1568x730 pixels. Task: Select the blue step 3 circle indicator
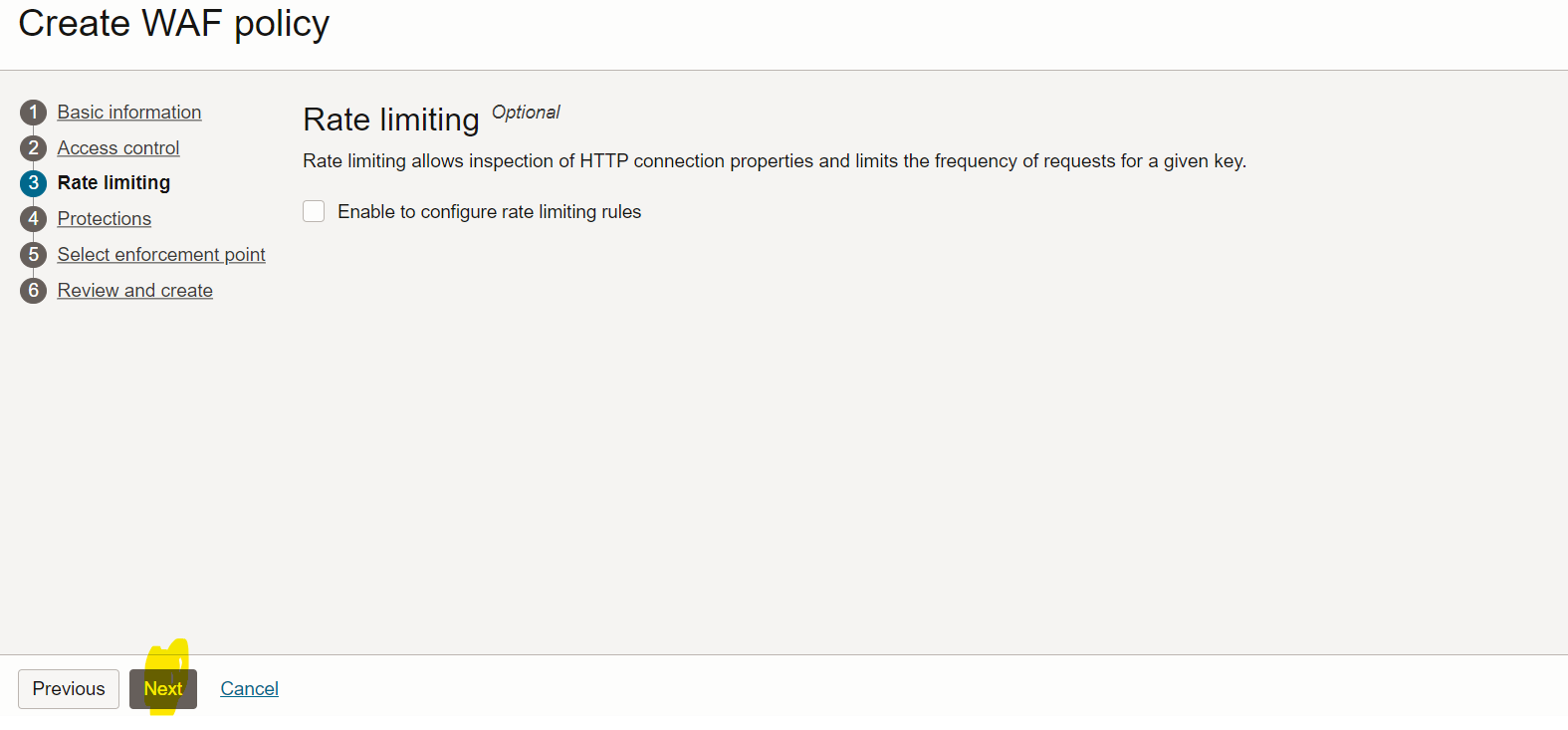point(33,183)
